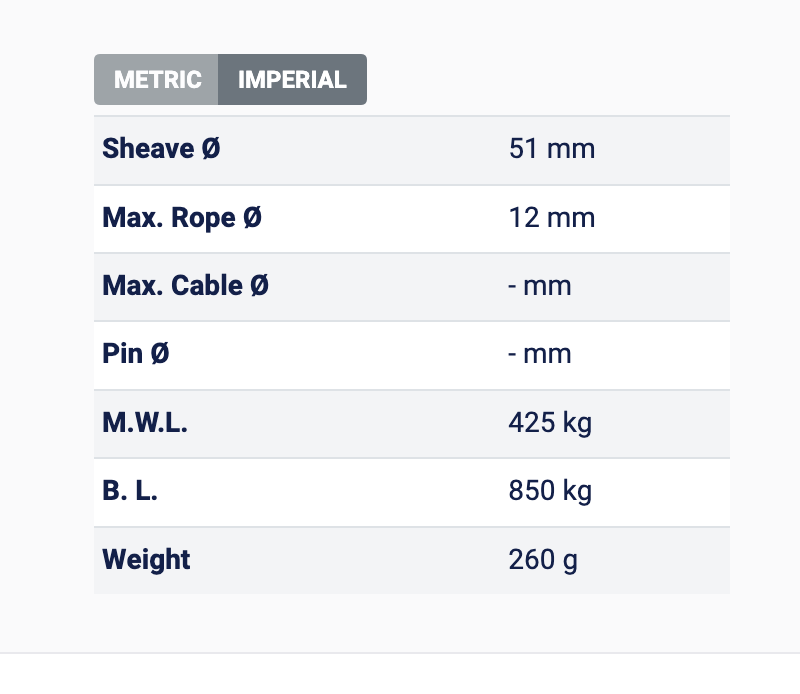This screenshot has height=694, width=800.
Task: Click the Ø symbol after Sheave
Action: point(210,149)
